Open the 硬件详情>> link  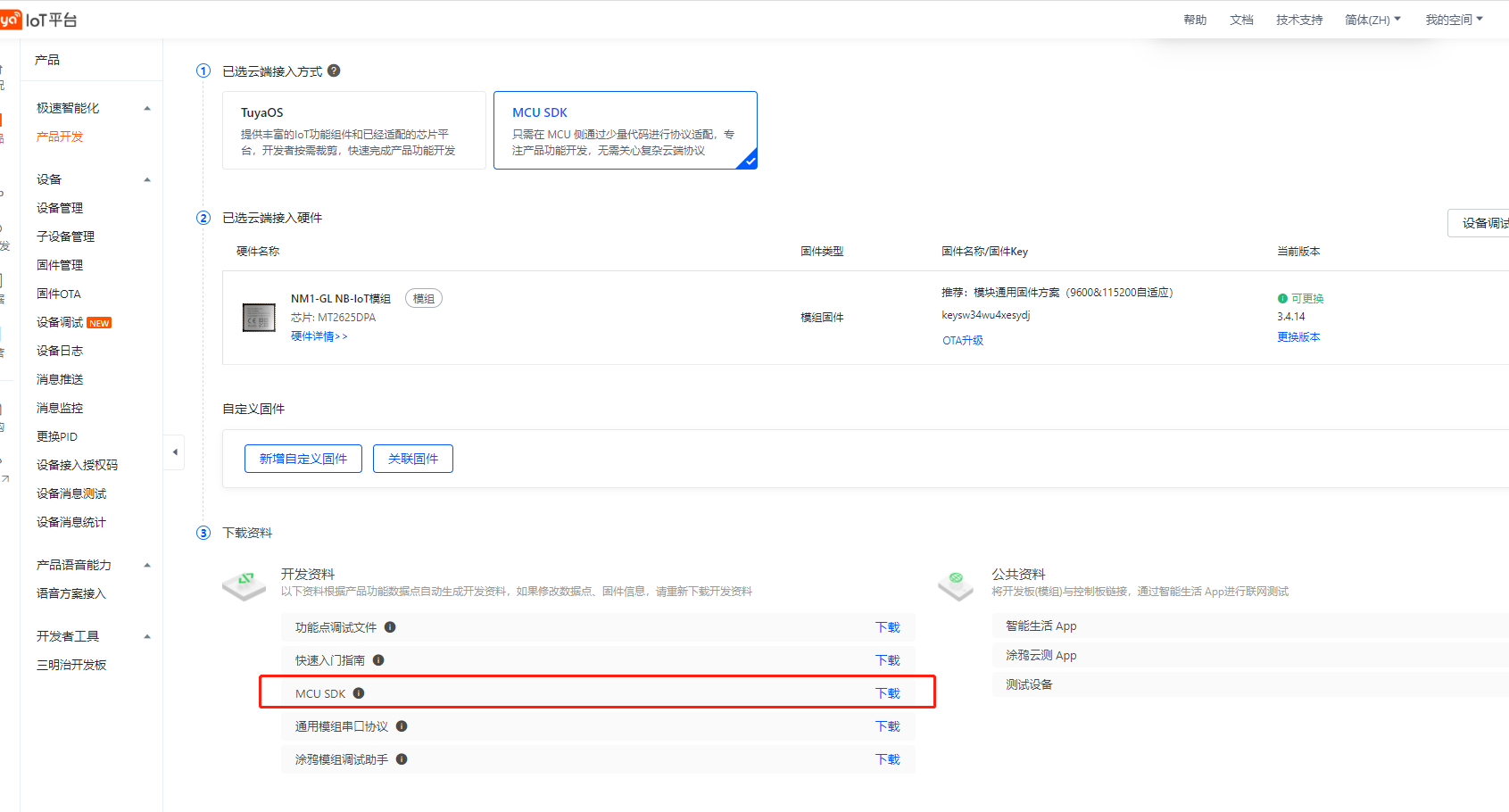319,336
